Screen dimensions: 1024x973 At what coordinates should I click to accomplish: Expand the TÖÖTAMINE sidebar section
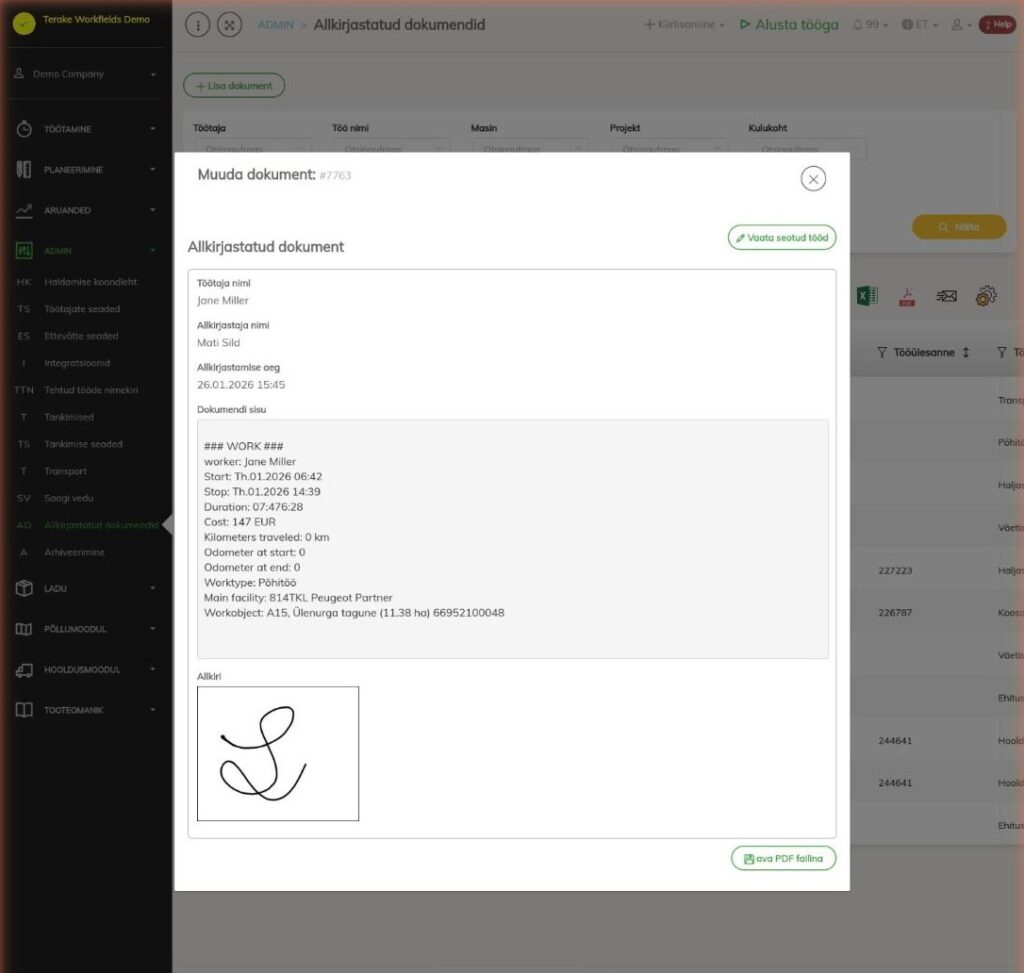click(86, 129)
